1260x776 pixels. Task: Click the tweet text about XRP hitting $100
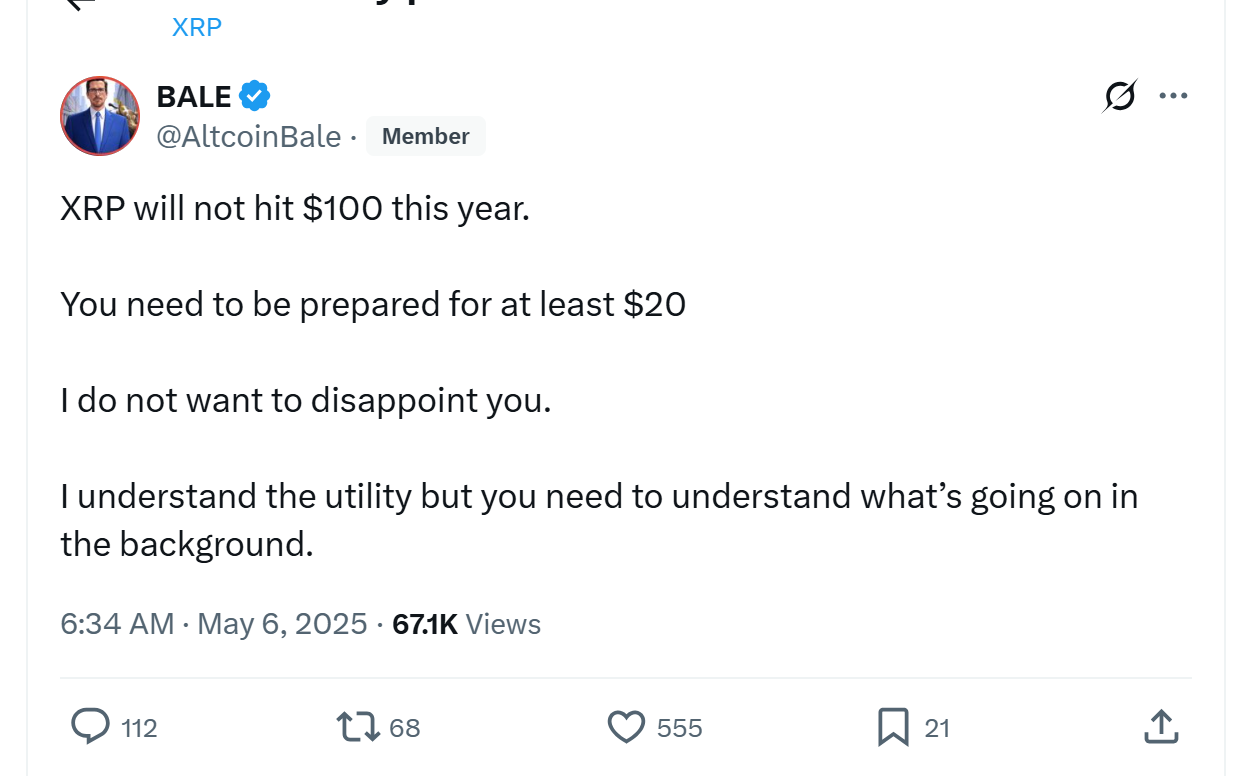point(295,210)
